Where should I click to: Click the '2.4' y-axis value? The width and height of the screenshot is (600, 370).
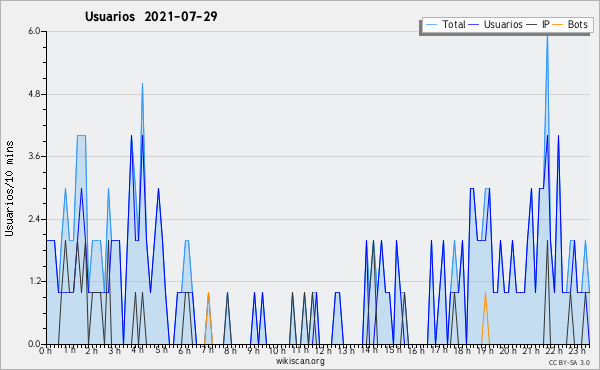34,219
